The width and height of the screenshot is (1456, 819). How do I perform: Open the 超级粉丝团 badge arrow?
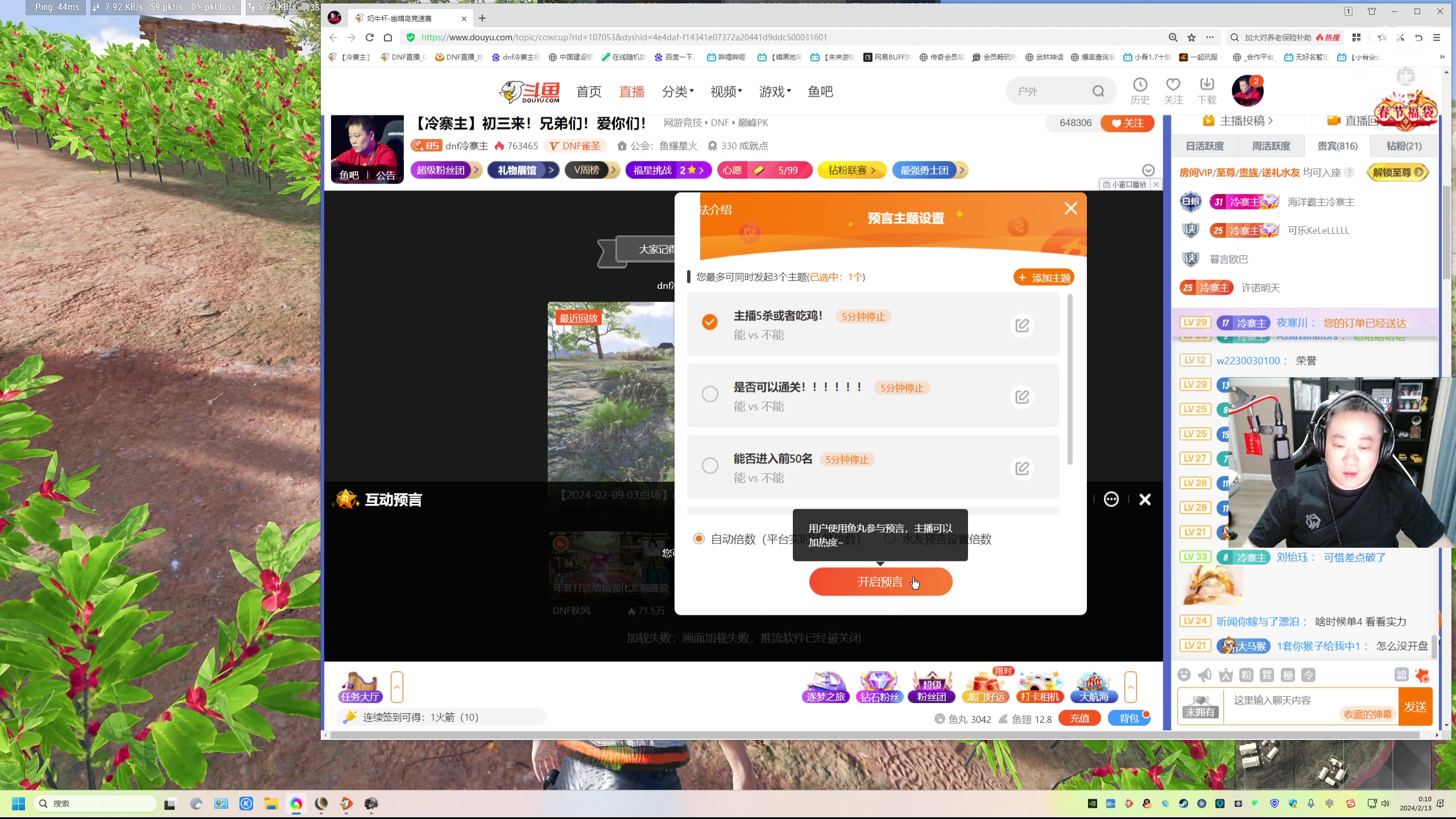[x=477, y=170]
